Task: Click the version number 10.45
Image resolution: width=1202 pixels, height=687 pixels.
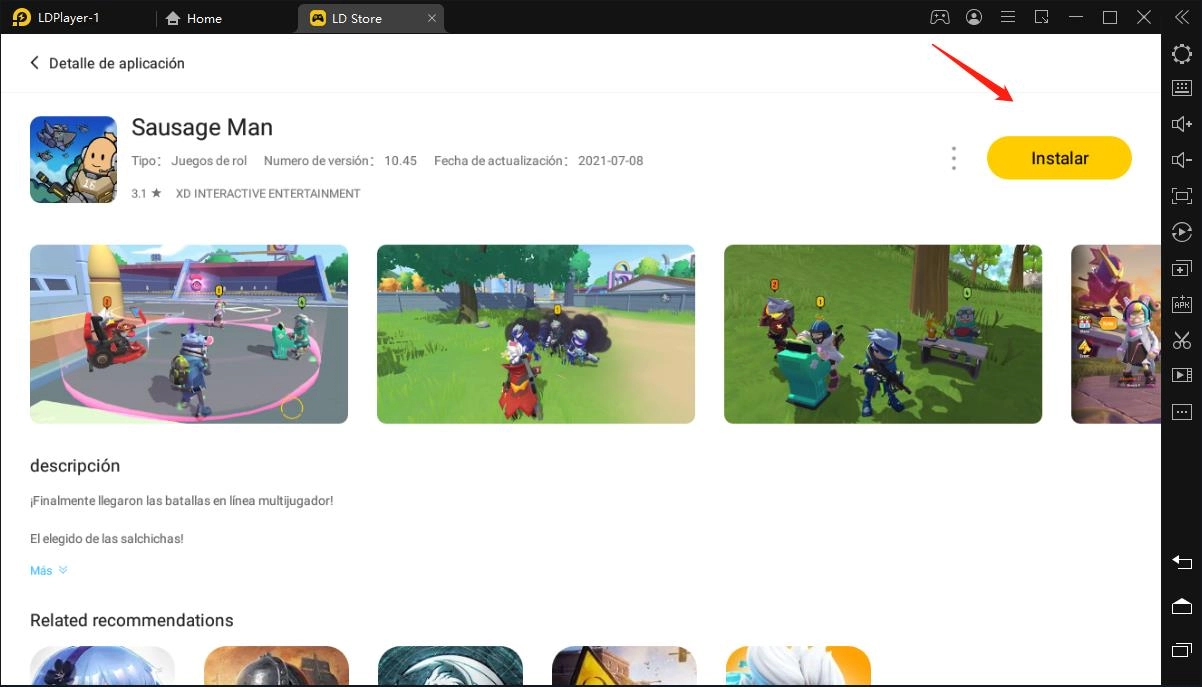Action: tap(400, 160)
